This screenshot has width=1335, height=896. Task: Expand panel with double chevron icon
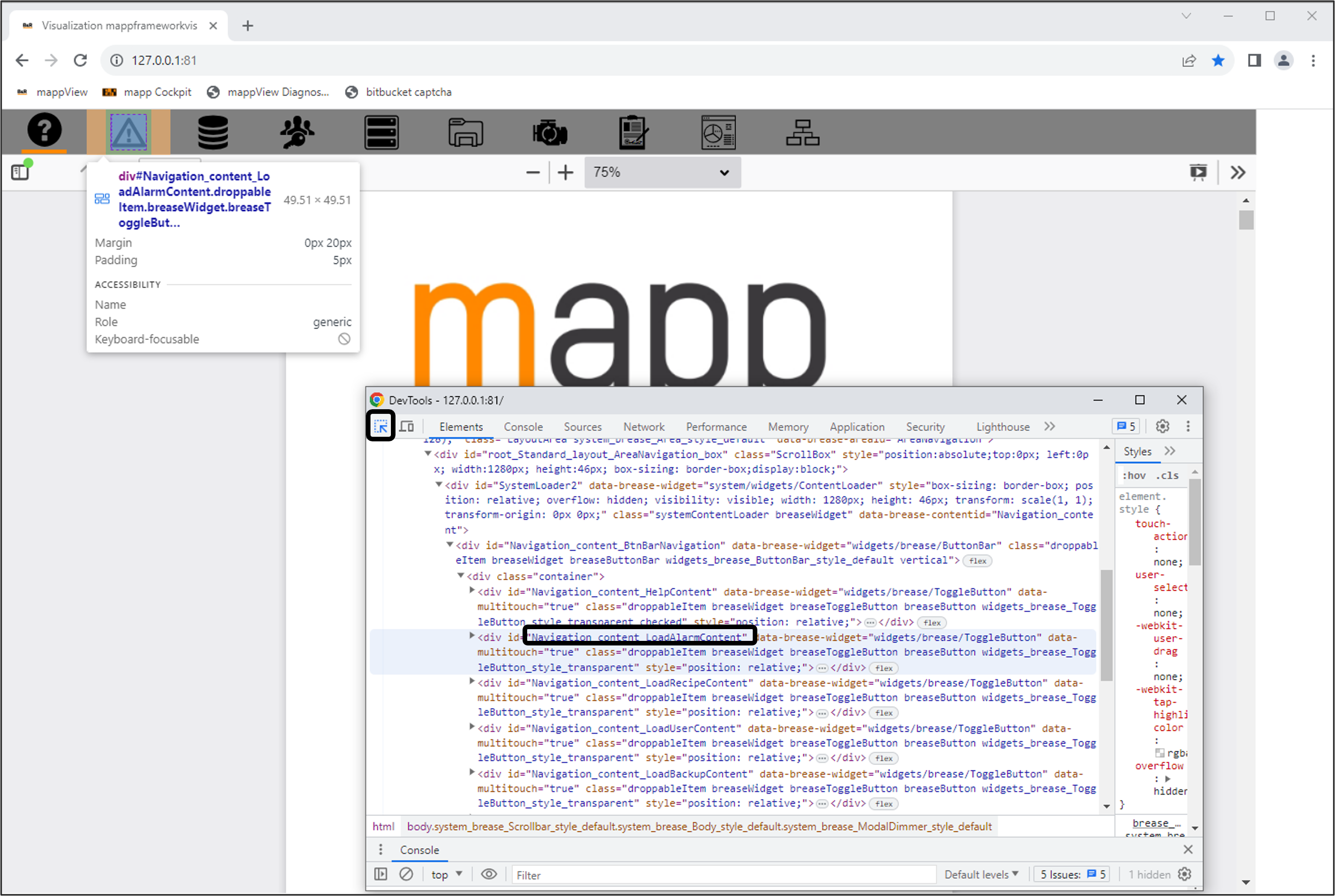coord(1238,172)
